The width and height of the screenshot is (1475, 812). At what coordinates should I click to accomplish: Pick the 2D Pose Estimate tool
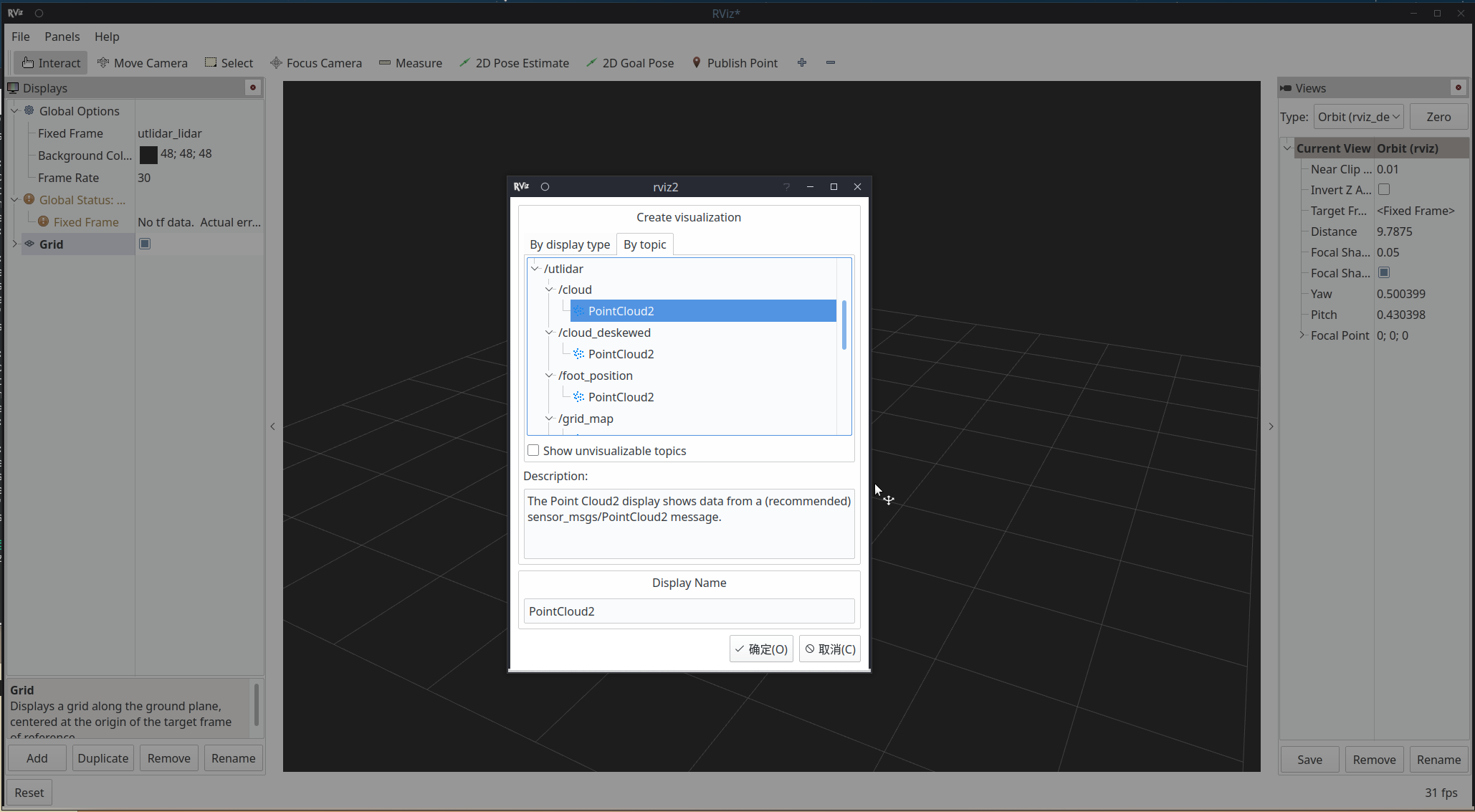[x=514, y=63]
